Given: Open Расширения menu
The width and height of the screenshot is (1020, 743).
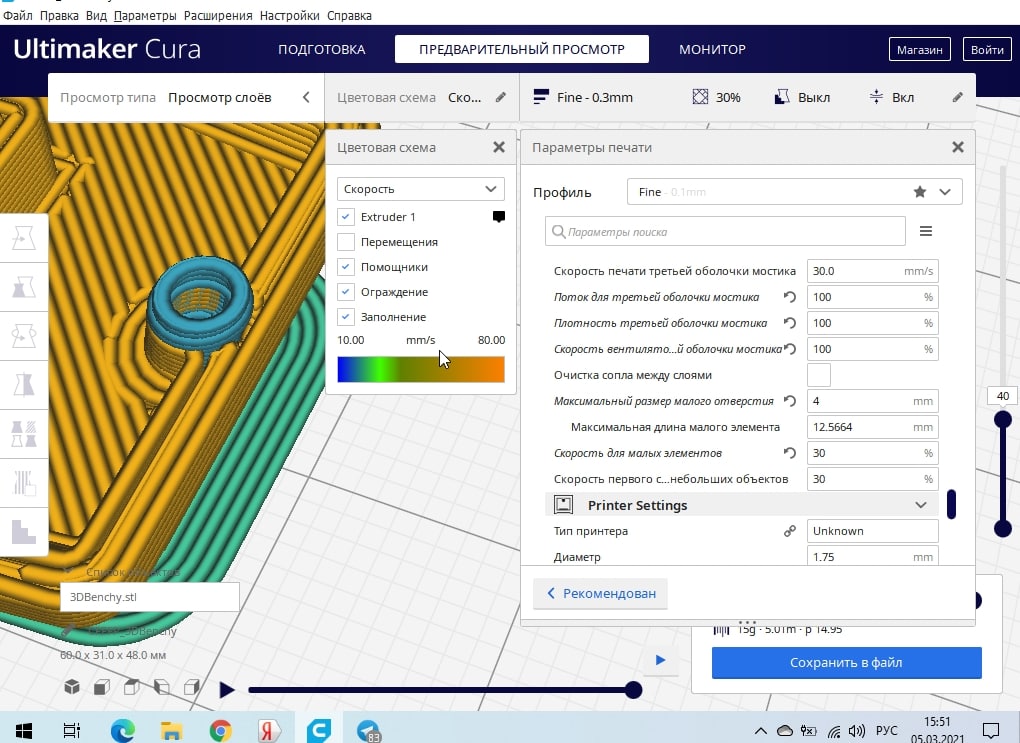Looking at the screenshot, I should point(218,16).
